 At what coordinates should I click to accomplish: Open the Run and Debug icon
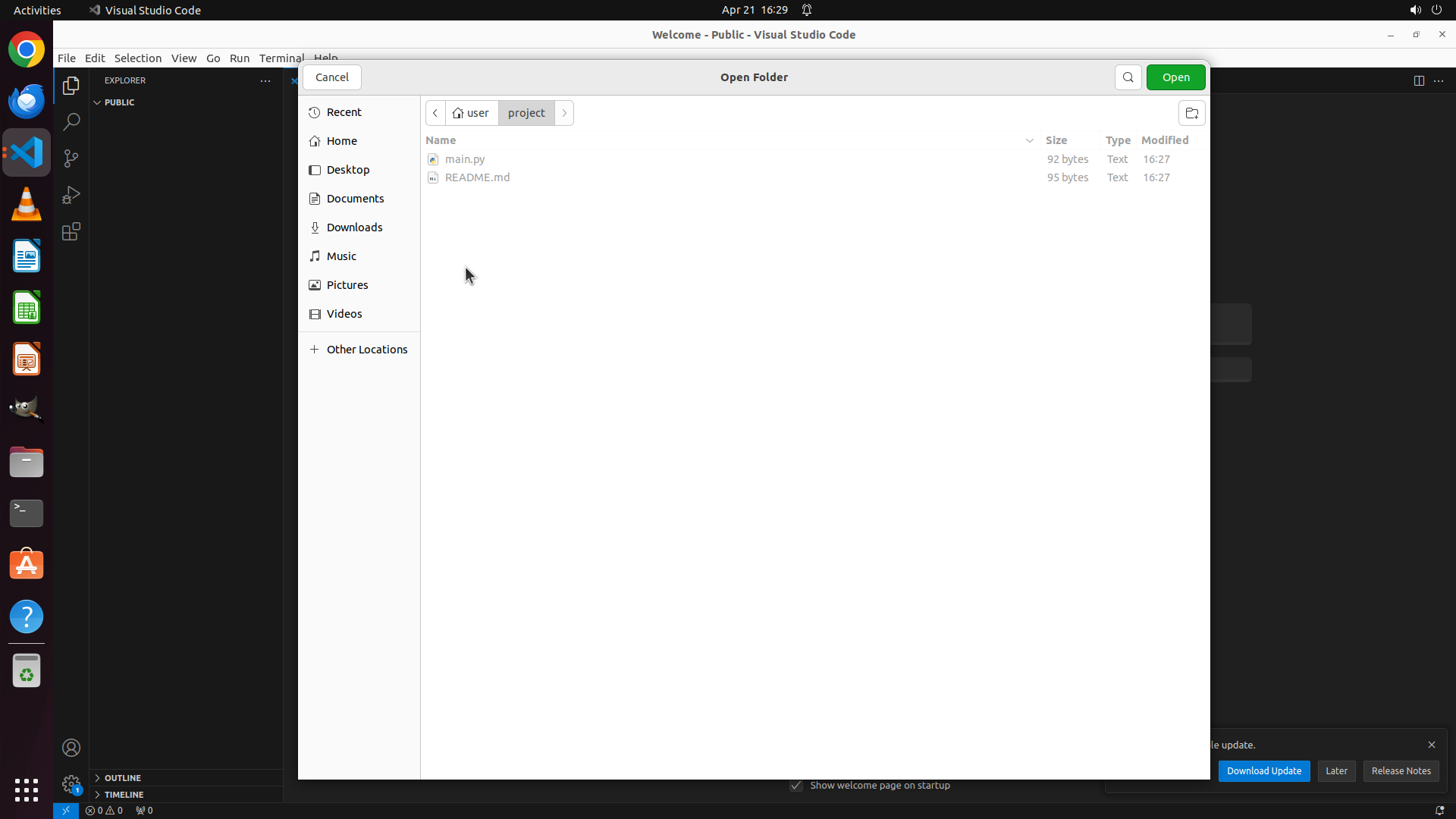(71, 195)
